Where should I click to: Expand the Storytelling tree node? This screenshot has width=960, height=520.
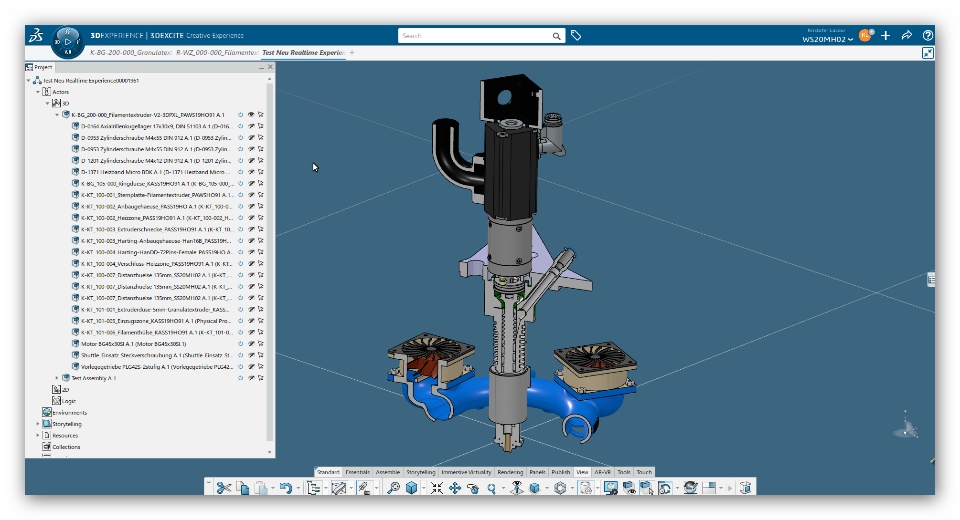click(x=38, y=424)
